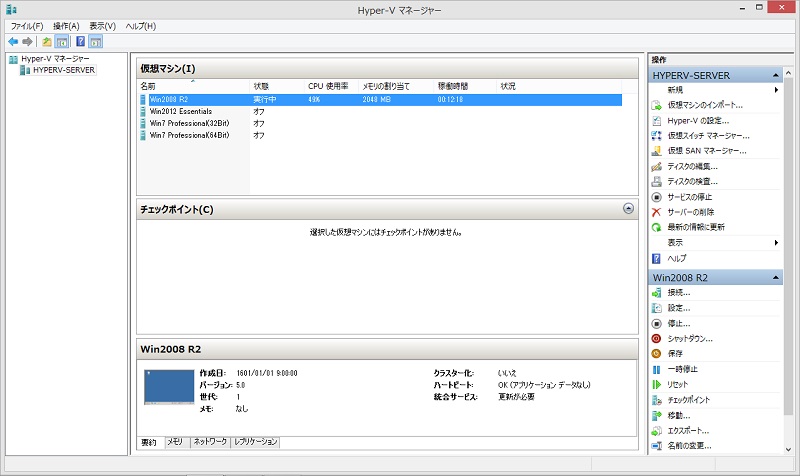Switch to the レプリケーション tab
Image resolution: width=800 pixels, height=476 pixels.
point(255,442)
